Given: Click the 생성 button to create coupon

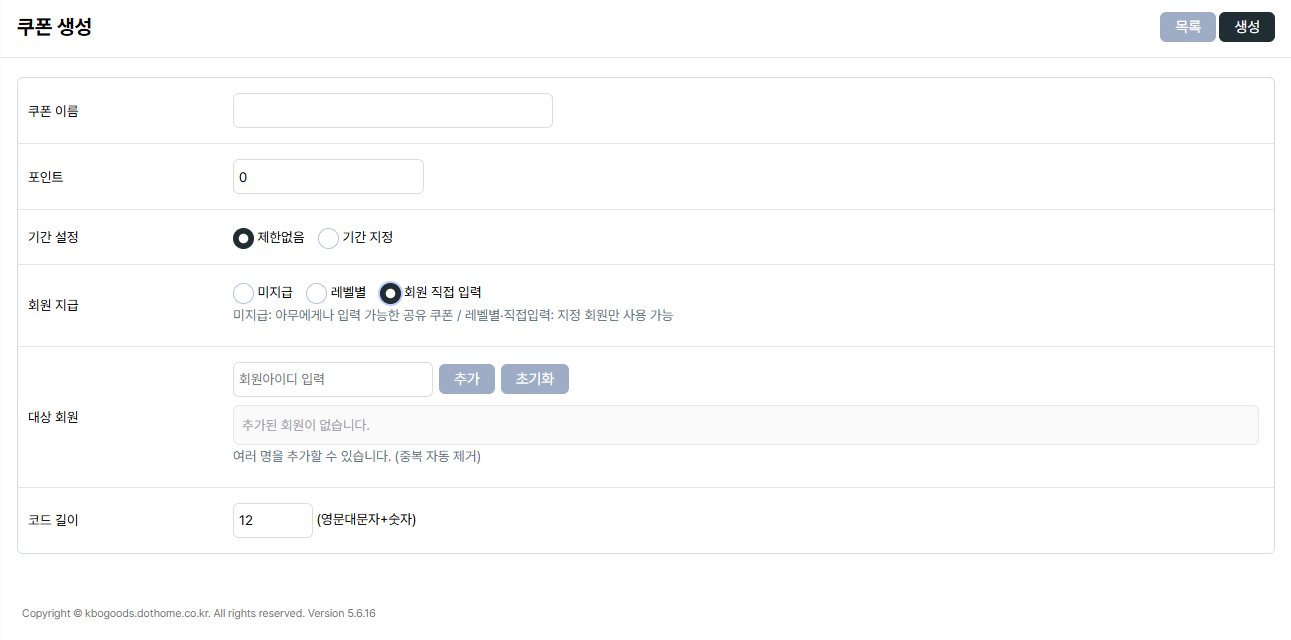Looking at the screenshot, I should coord(1247,27).
